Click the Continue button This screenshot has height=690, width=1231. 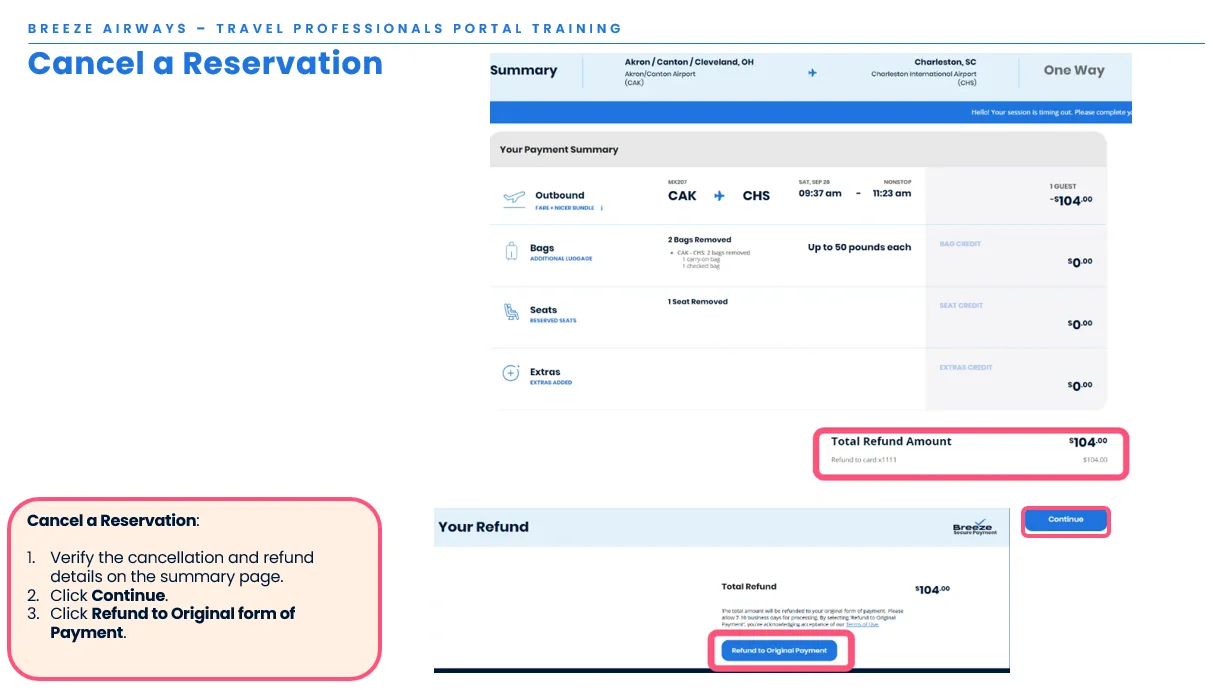click(1066, 520)
